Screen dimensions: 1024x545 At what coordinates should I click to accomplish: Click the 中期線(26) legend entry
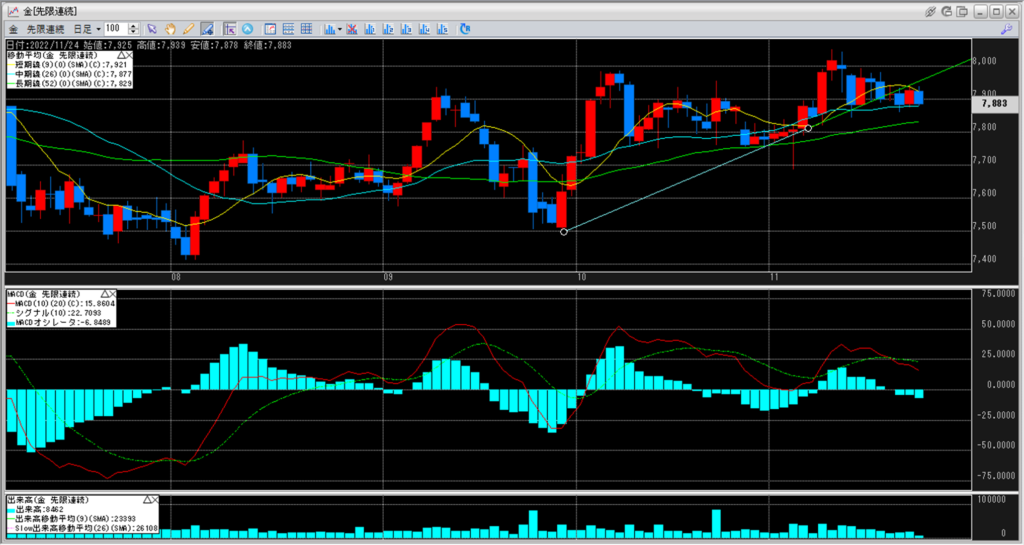click(69, 74)
